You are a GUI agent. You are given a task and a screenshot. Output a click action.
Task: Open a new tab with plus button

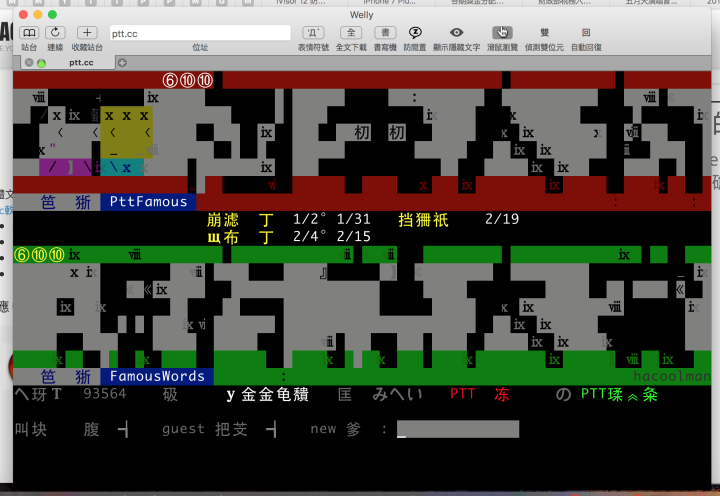point(122,62)
